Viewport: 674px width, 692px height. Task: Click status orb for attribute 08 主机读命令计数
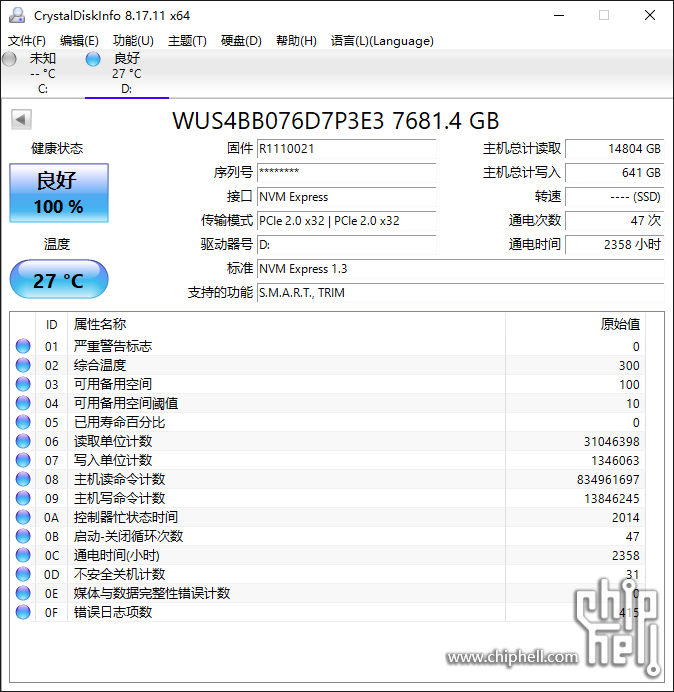click(x=23, y=479)
